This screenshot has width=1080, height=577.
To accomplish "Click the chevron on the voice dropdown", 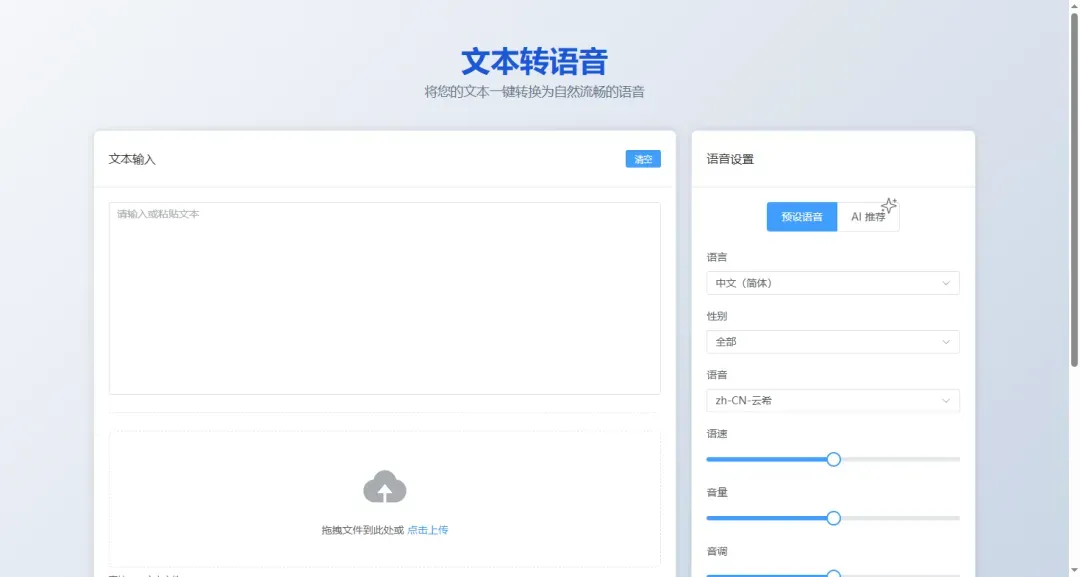I will 946,400.
